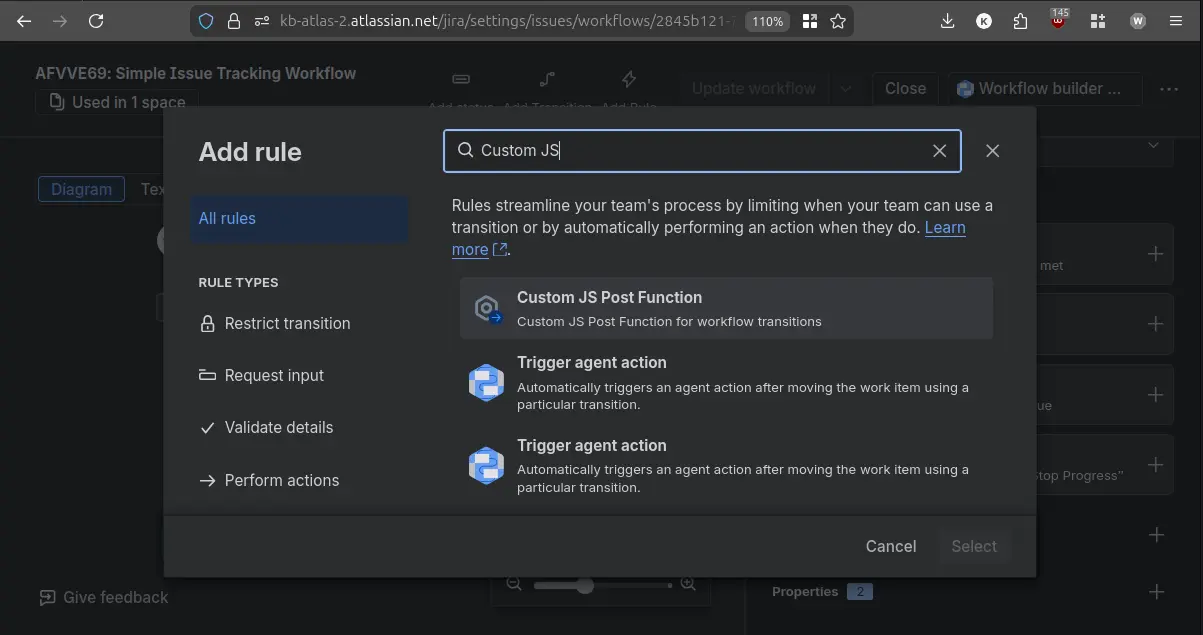Filter by Perform actions rule type
Viewport: 1203px width, 635px height.
(x=281, y=481)
